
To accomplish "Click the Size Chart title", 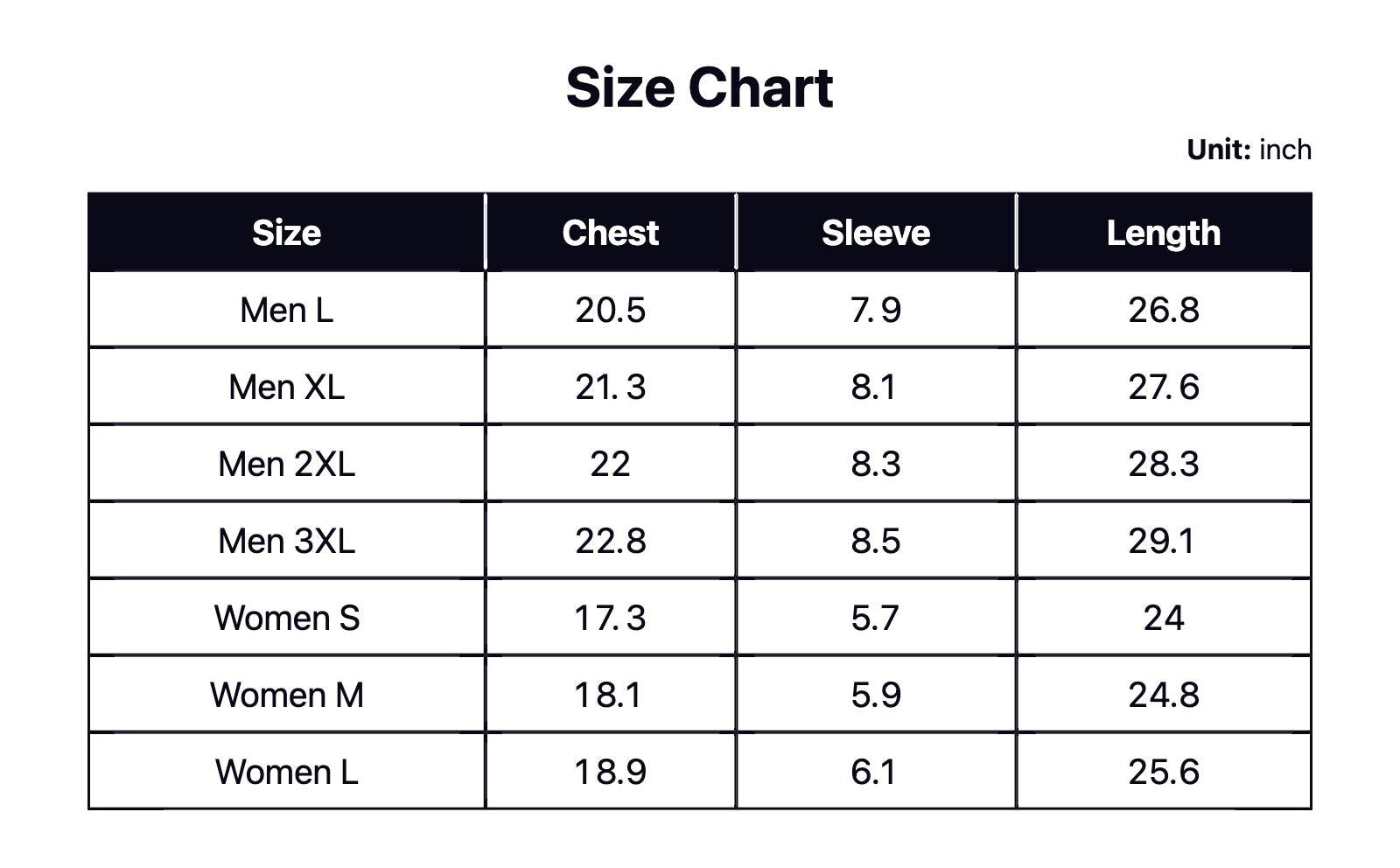I will [x=699, y=87].
